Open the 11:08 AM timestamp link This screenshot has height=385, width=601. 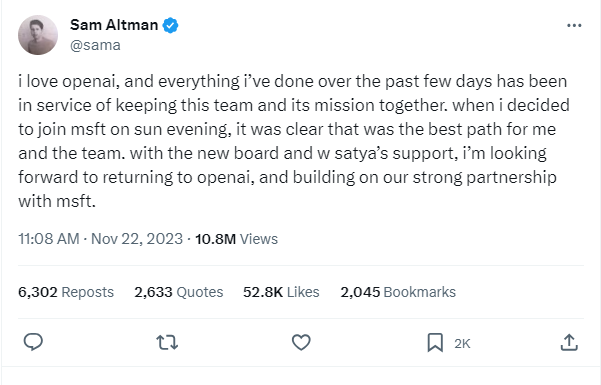point(49,239)
